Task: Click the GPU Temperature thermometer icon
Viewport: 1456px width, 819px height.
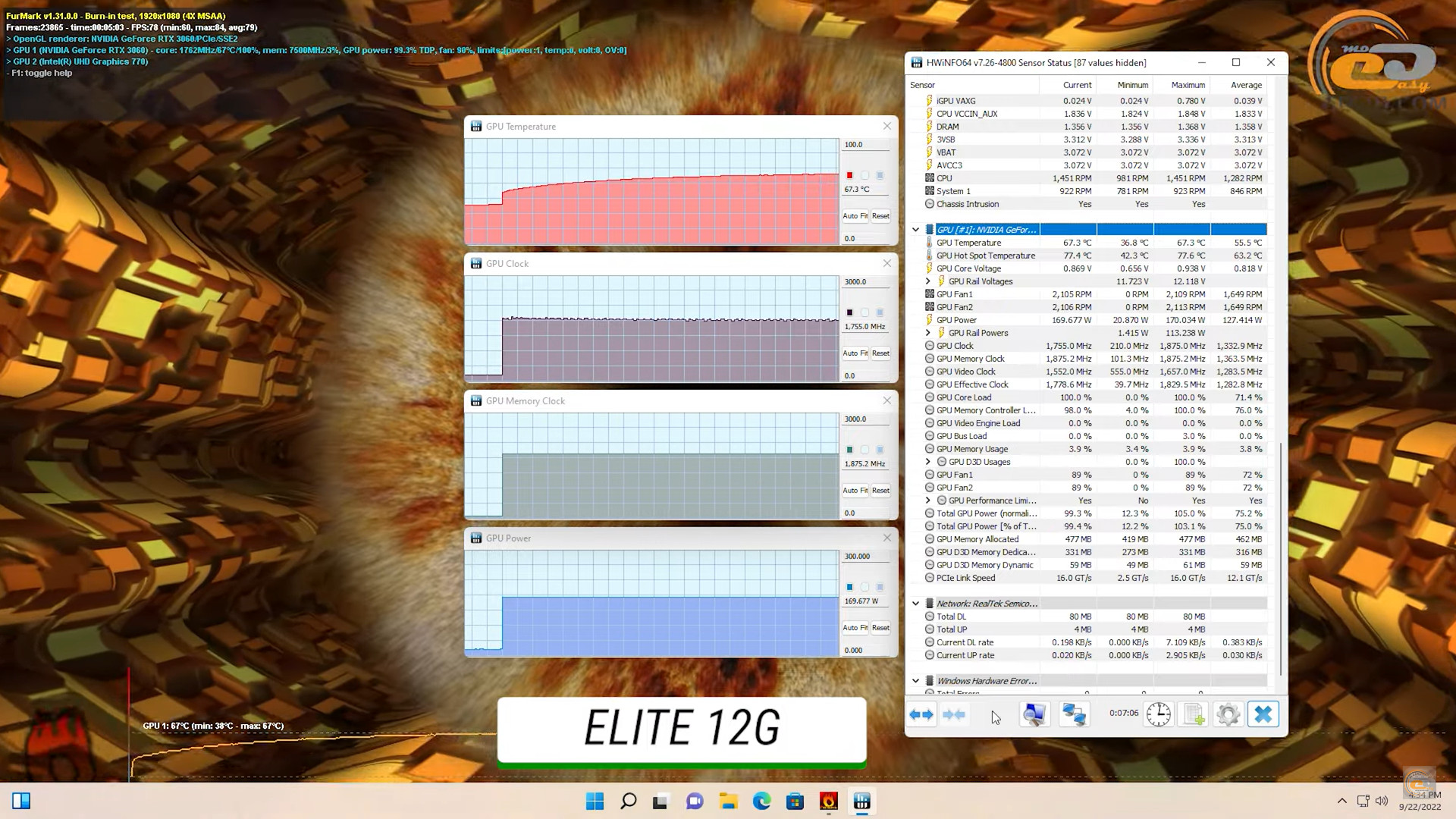Action: tap(930, 243)
